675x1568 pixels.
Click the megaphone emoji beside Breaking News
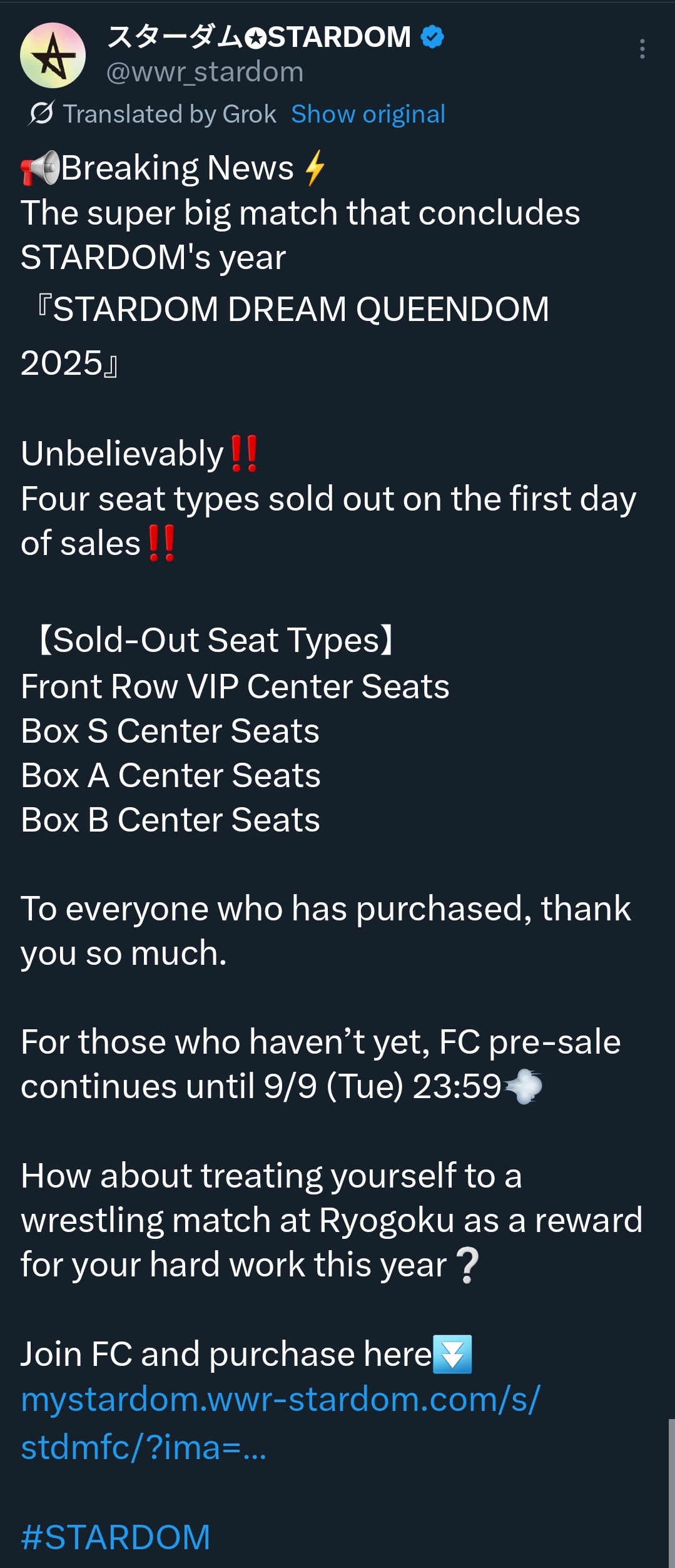[x=40, y=168]
